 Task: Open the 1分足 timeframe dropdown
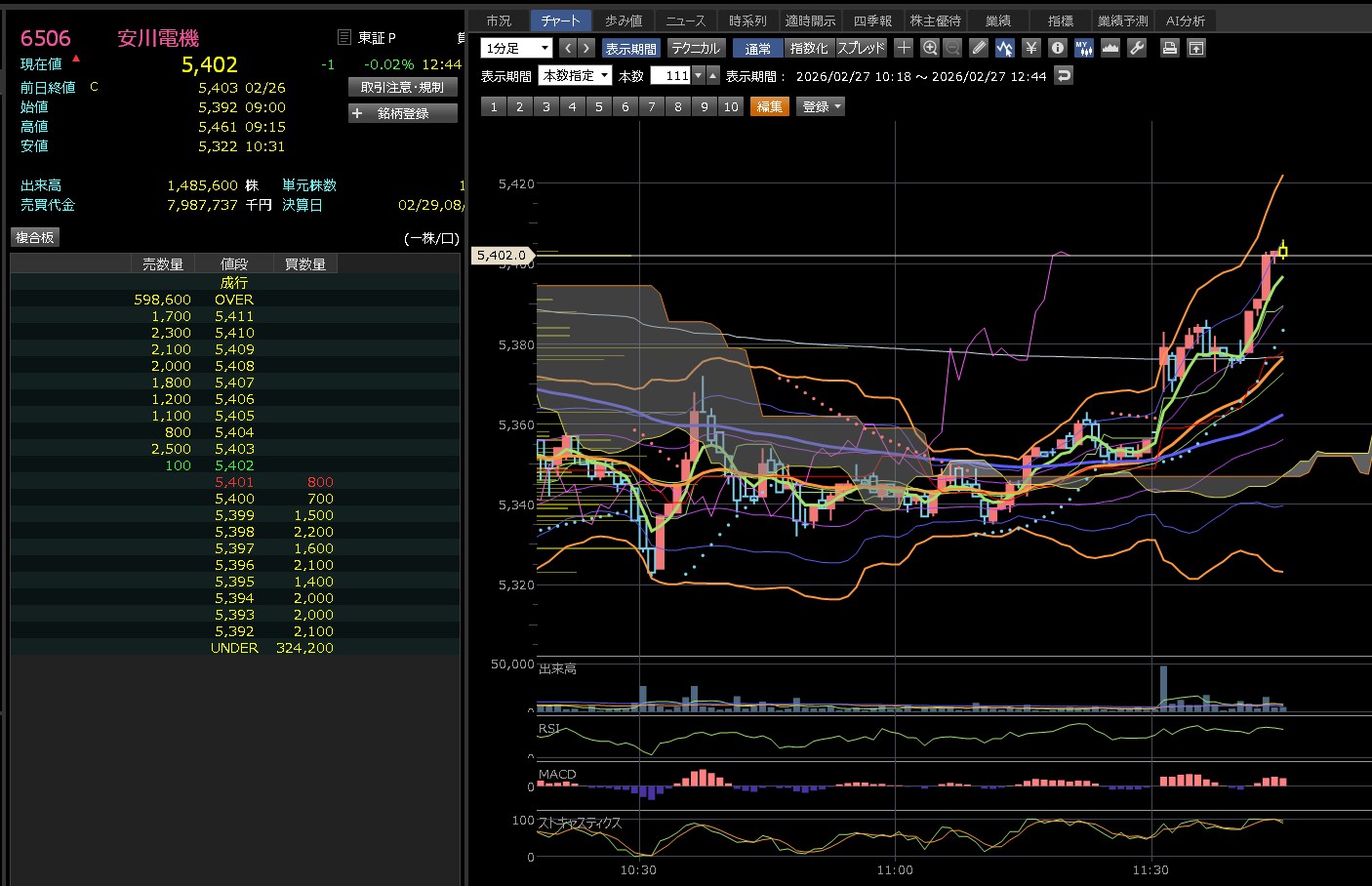point(516,48)
